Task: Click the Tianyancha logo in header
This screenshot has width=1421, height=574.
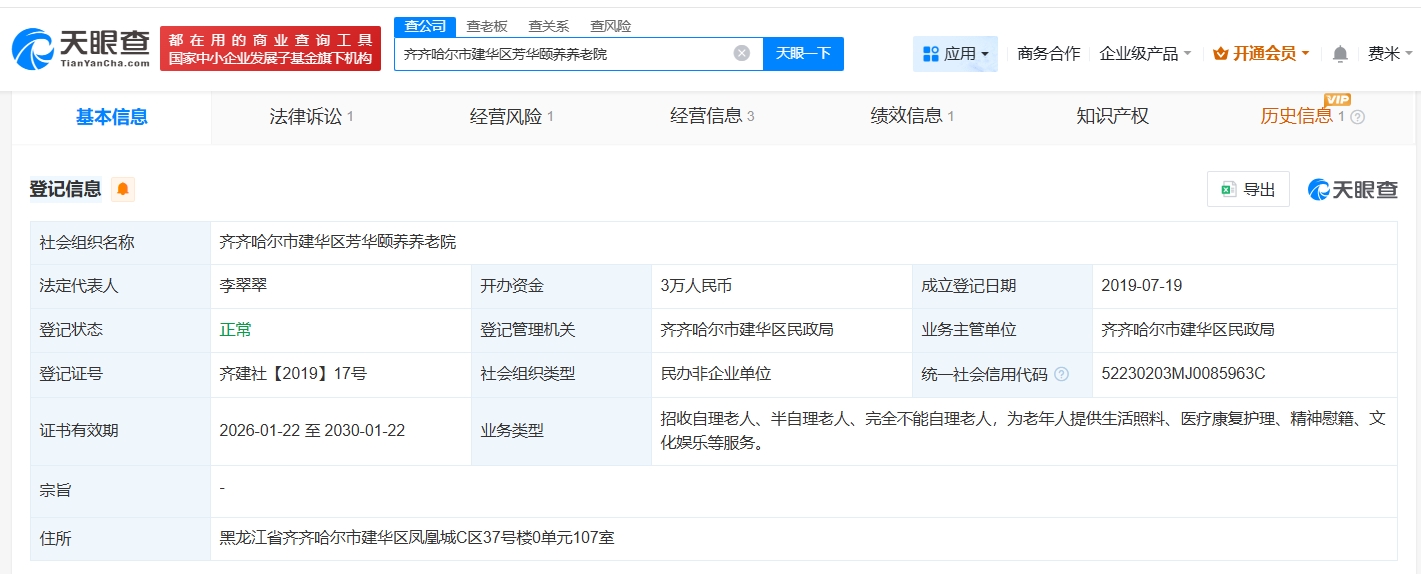Action: pyautogui.click(x=80, y=47)
